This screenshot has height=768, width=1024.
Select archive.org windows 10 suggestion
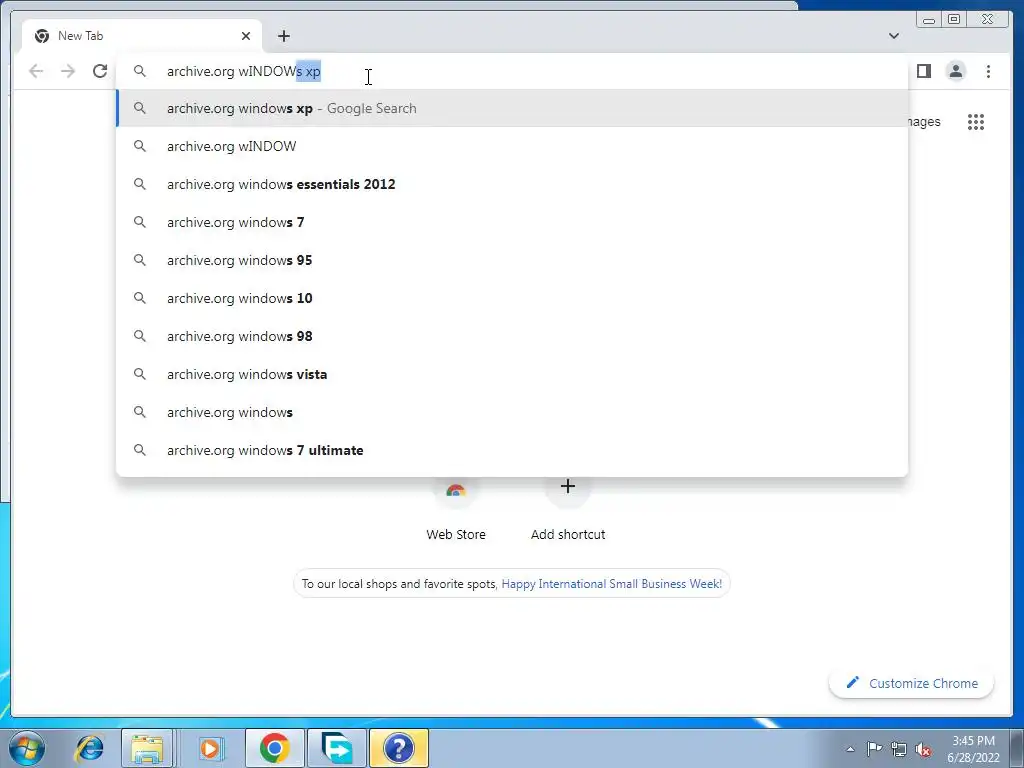[x=512, y=298]
